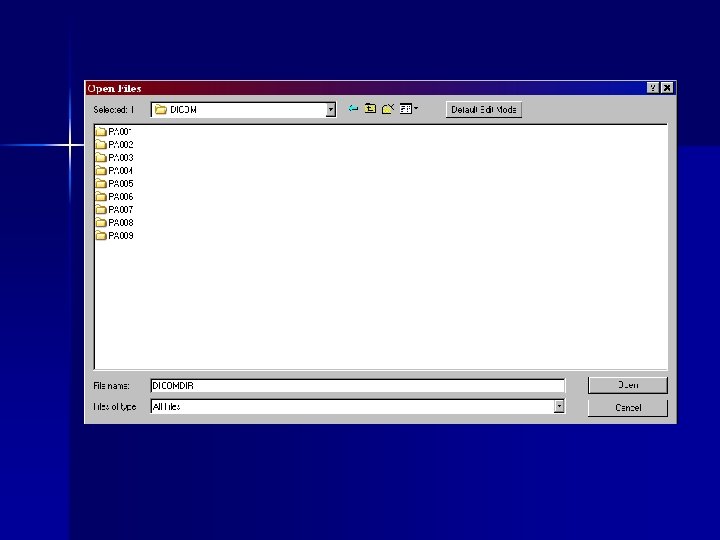Screen dimensions: 720x540
Task: Select the PA004 folder
Action: tap(114, 171)
